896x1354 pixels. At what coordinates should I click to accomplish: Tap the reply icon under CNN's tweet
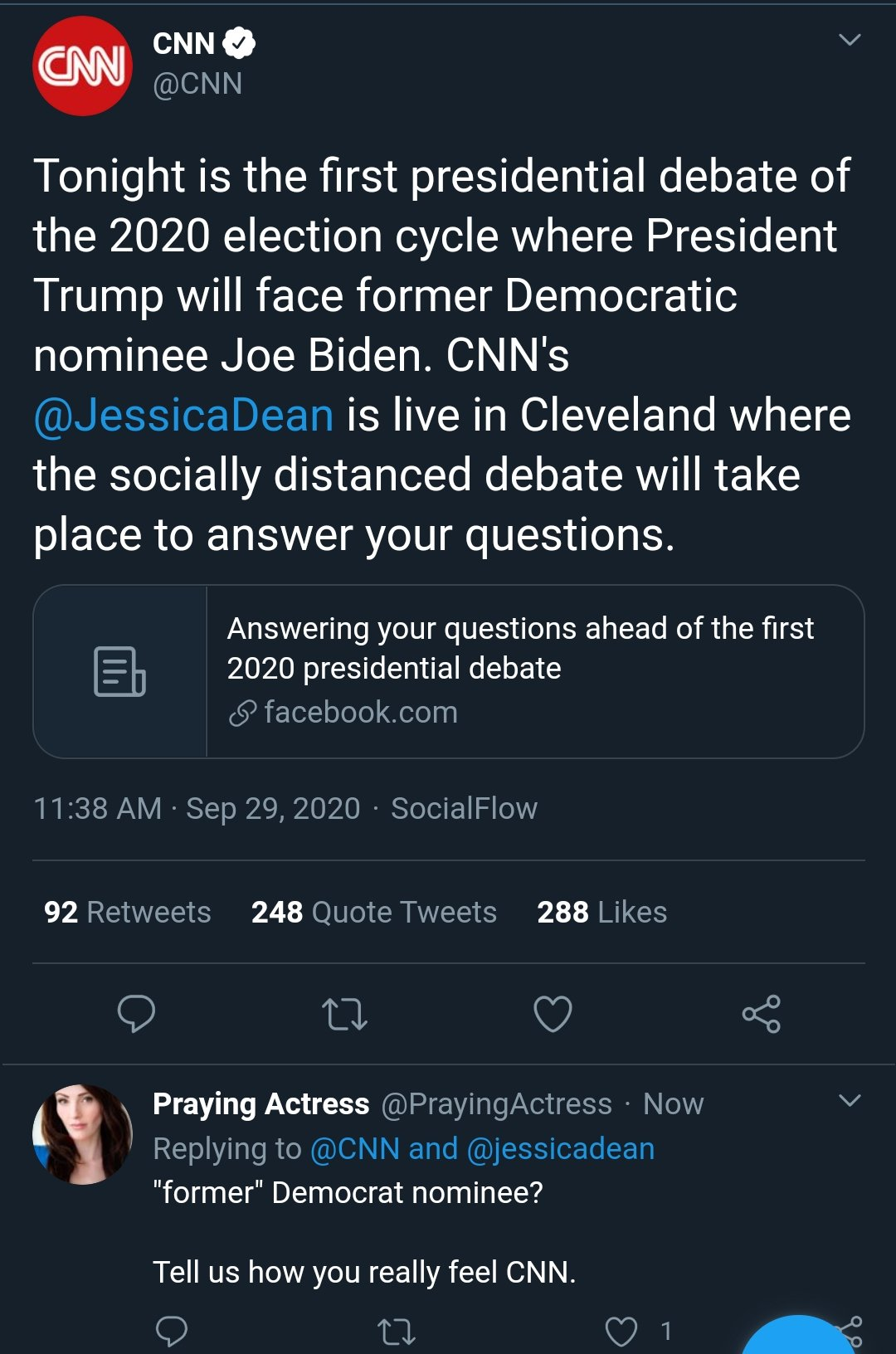point(136,1013)
